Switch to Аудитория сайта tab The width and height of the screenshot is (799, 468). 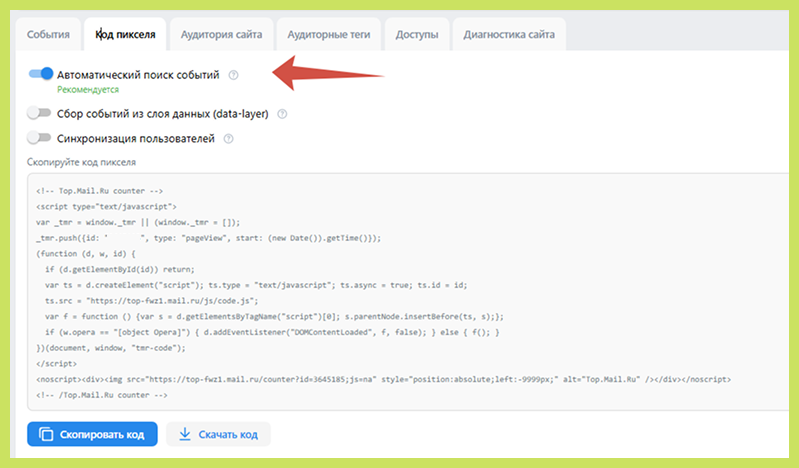tap(221, 34)
